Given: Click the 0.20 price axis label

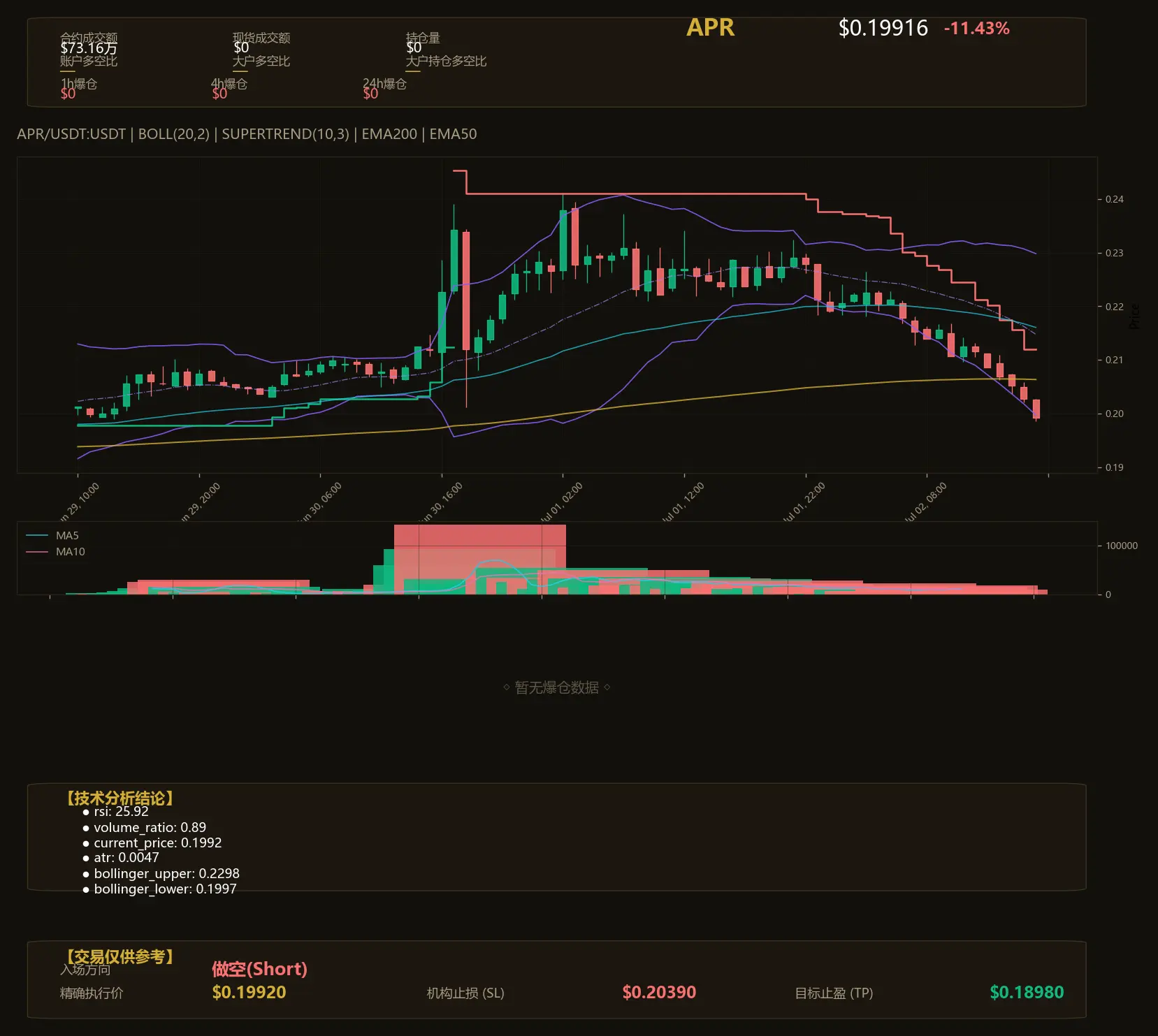Looking at the screenshot, I should click(1115, 414).
